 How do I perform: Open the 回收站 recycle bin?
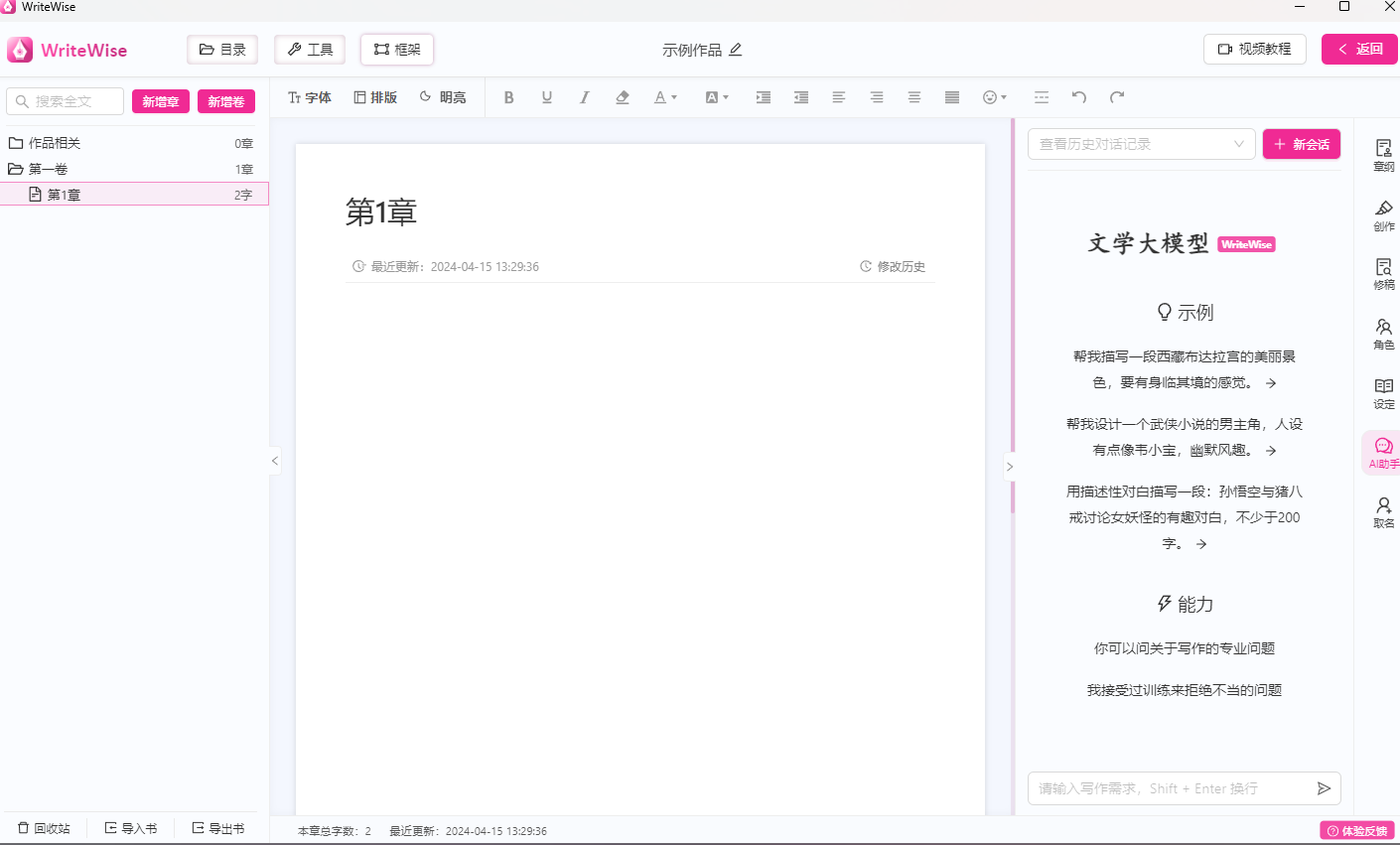[44, 828]
